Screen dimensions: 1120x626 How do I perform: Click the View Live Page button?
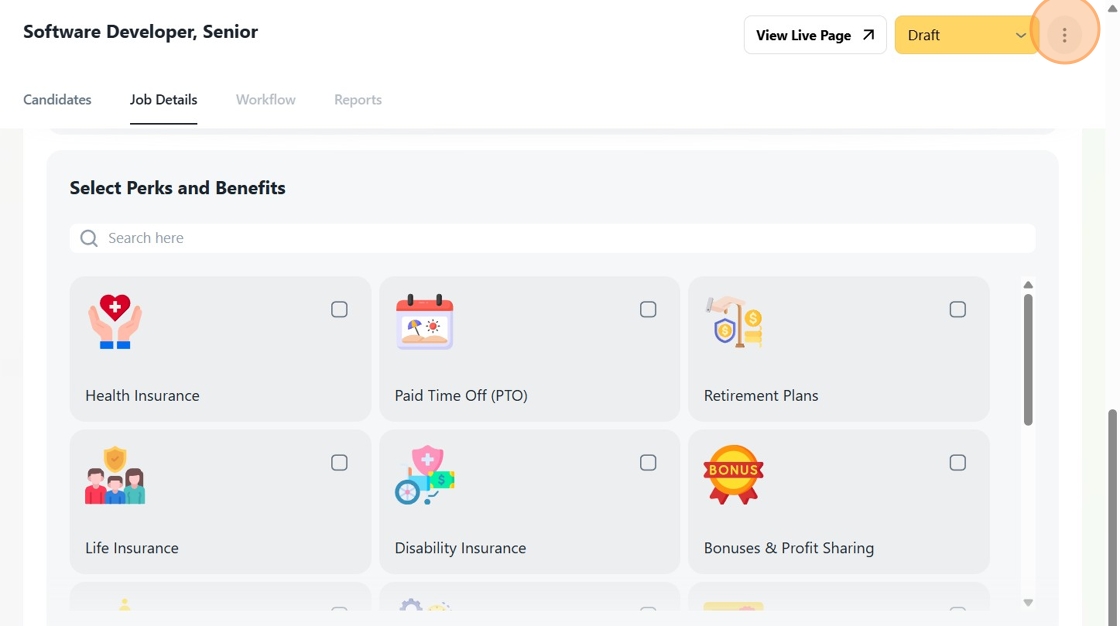pos(815,35)
